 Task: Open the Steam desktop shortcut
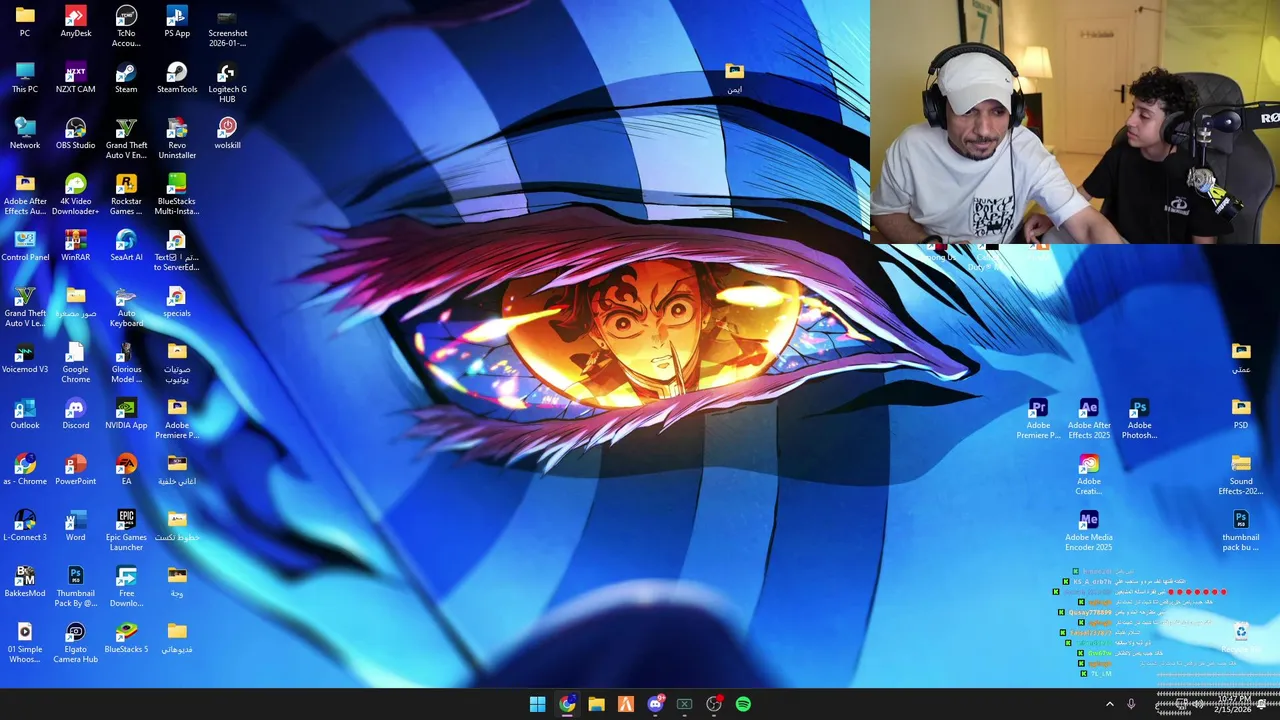[x=126, y=78]
